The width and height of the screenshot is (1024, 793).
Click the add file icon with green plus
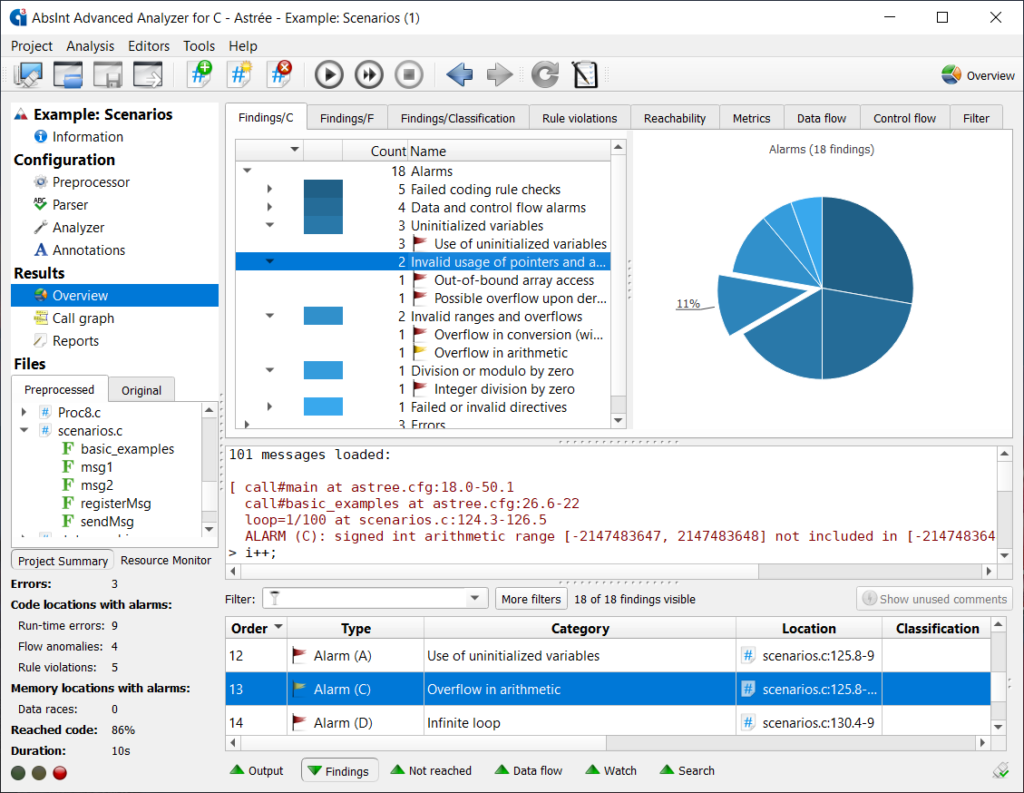point(200,75)
